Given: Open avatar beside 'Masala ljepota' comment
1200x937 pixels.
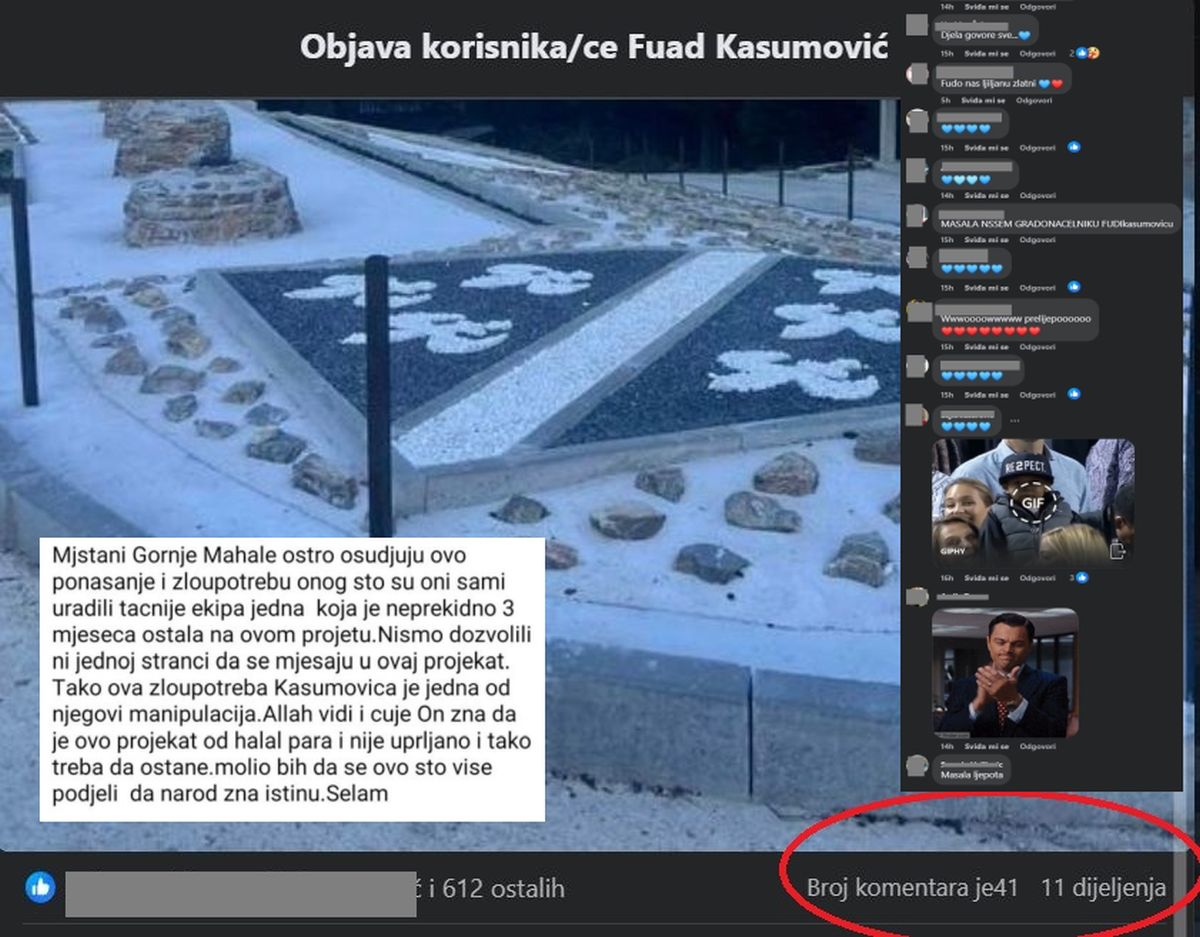Looking at the screenshot, I should pos(916,767).
